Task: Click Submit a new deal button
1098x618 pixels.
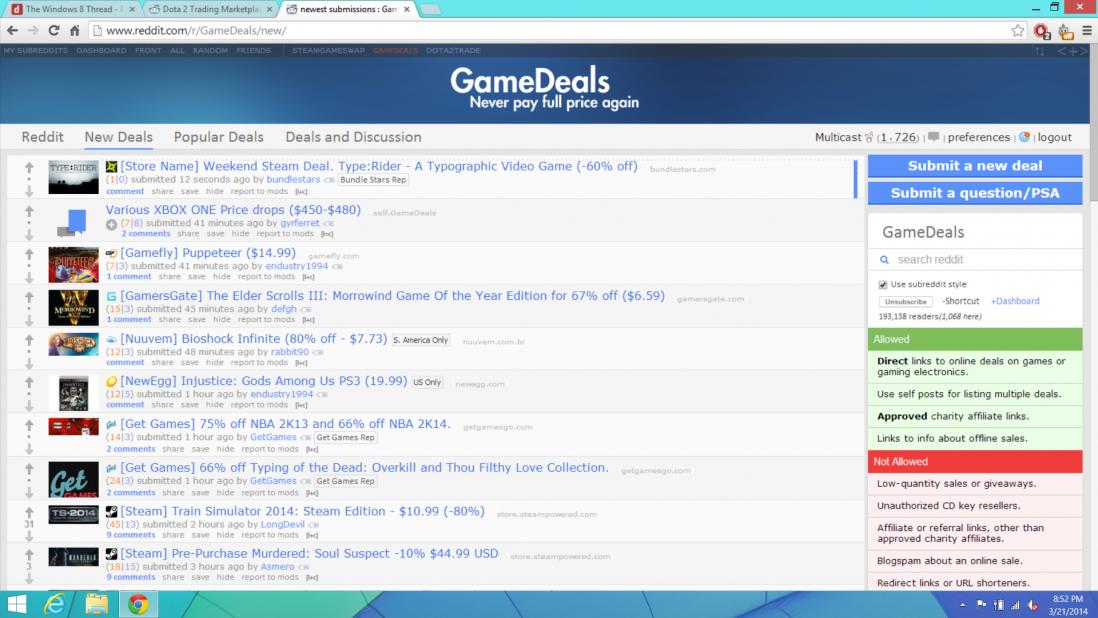Action: pyautogui.click(x=974, y=166)
